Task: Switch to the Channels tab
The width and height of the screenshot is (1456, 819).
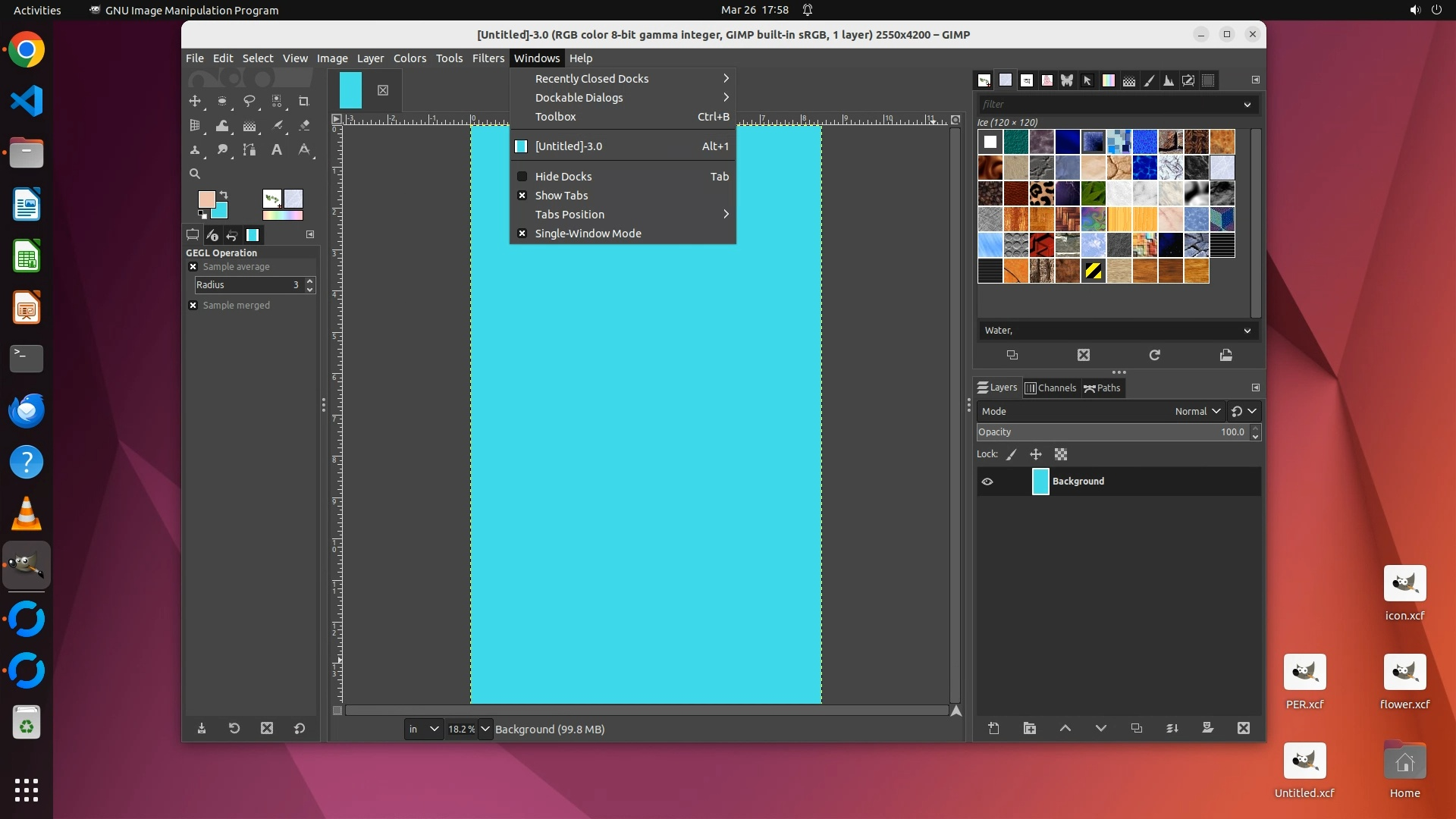Action: tap(1050, 388)
